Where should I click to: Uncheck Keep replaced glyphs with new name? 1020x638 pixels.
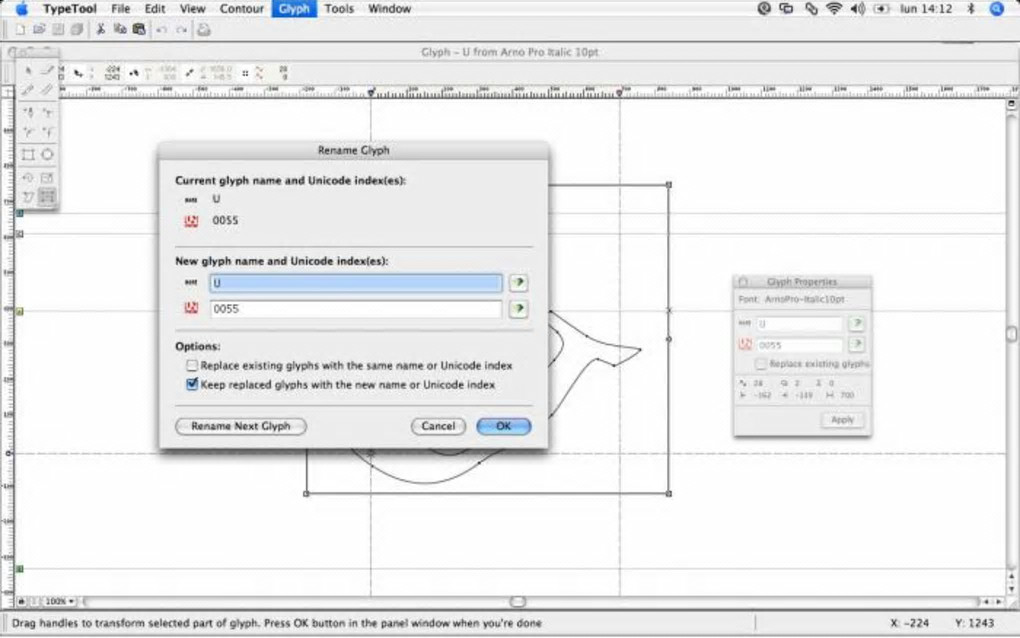tap(192, 384)
